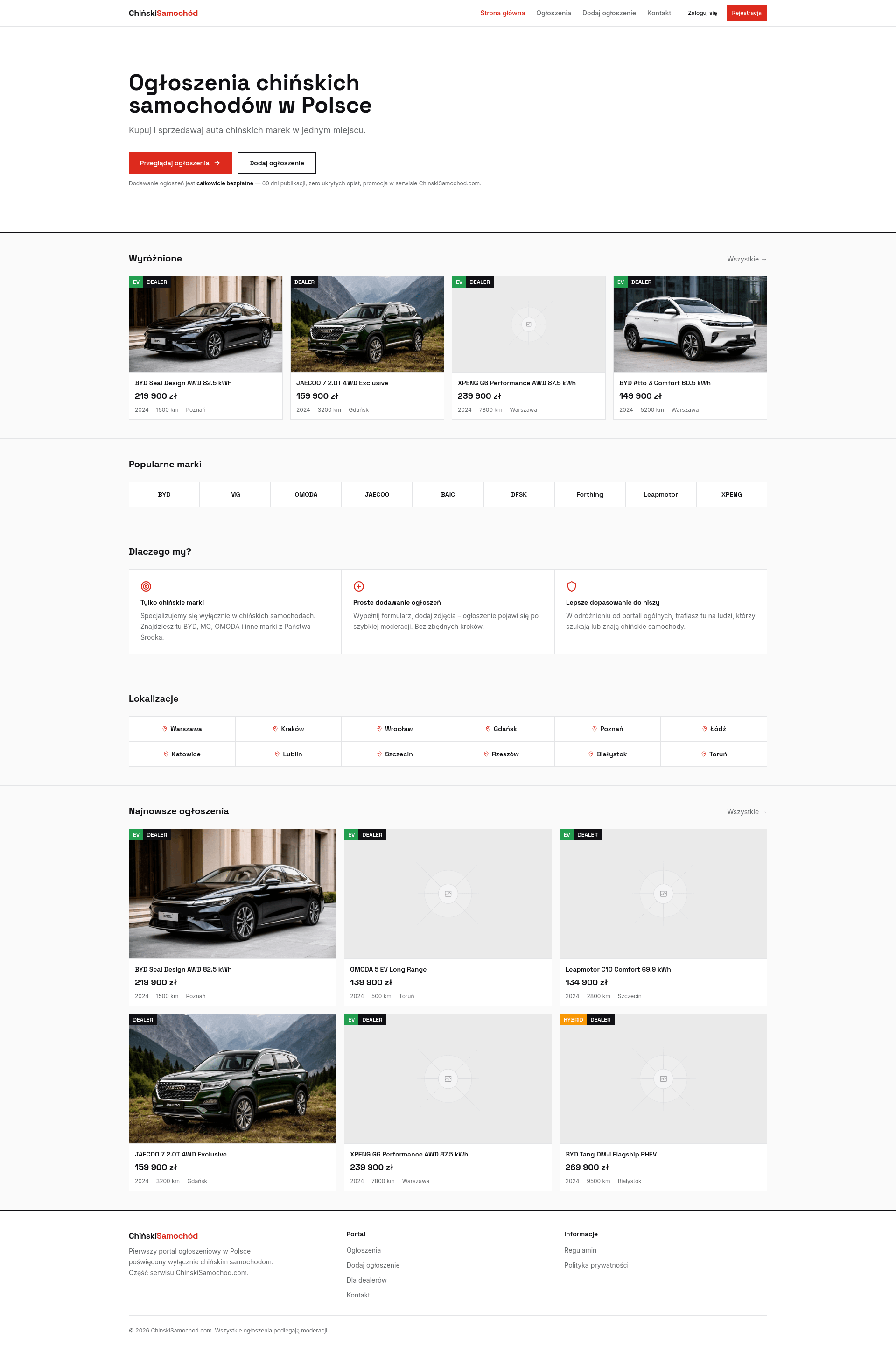Click the placeholder image icon on OMODA 5 EV card

[x=448, y=894]
